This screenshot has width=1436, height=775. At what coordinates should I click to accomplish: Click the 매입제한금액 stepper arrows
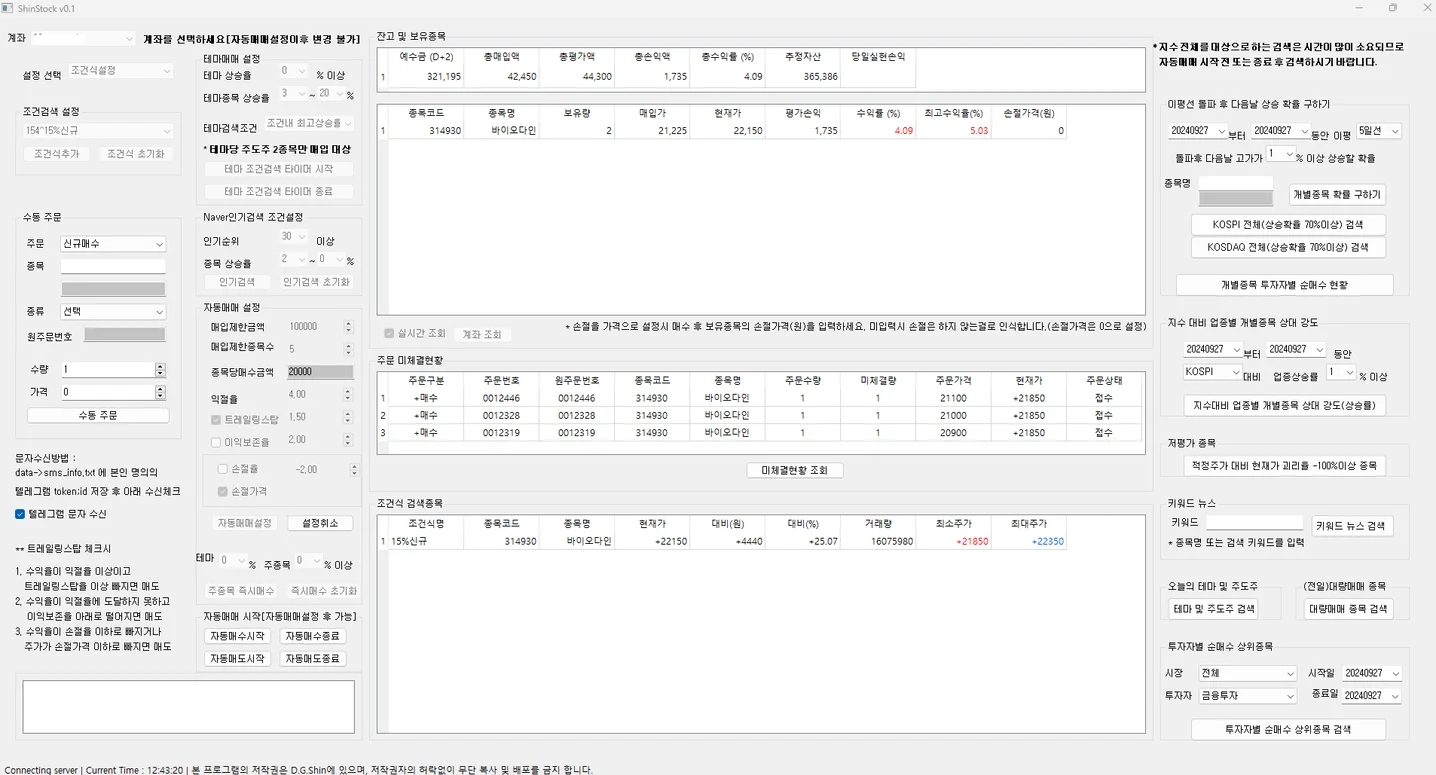tap(348, 327)
